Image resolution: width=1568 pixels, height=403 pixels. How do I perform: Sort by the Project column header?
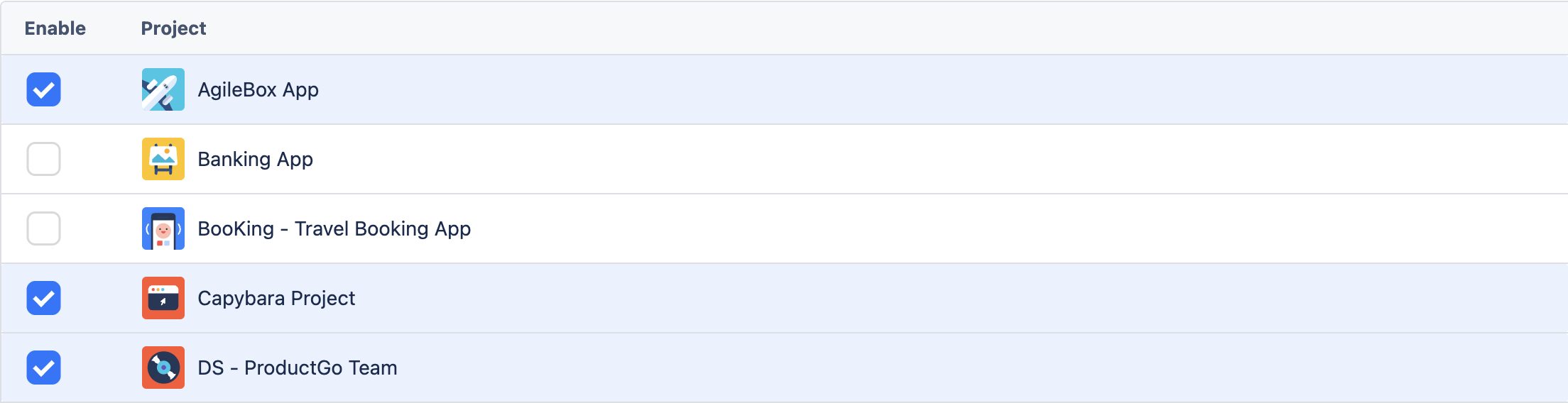(x=173, y=28)
